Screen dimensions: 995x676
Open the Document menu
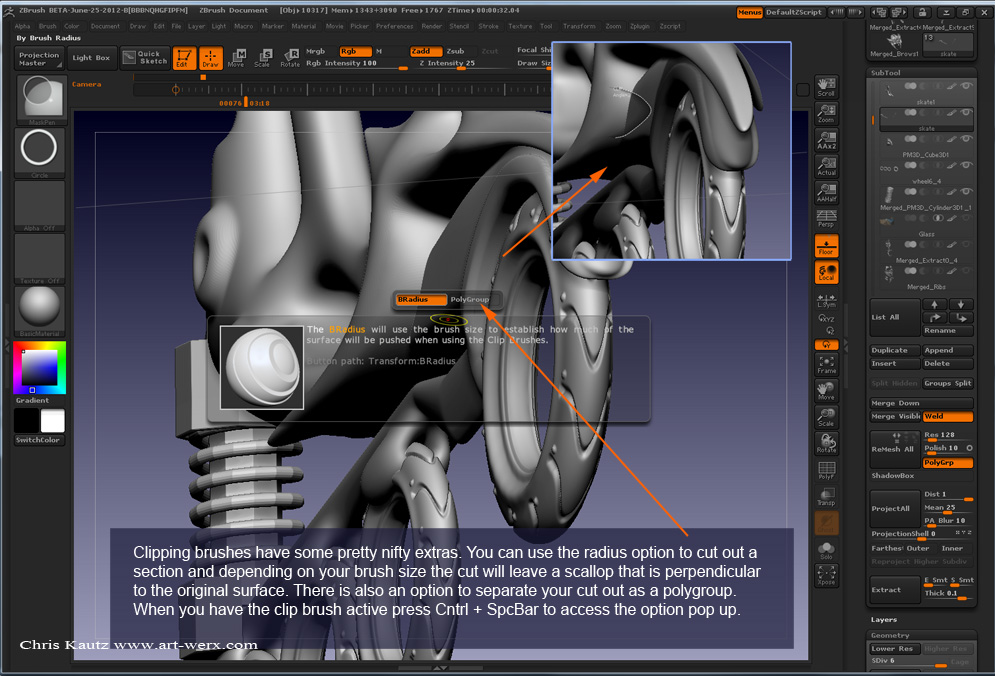coord(105,27)
